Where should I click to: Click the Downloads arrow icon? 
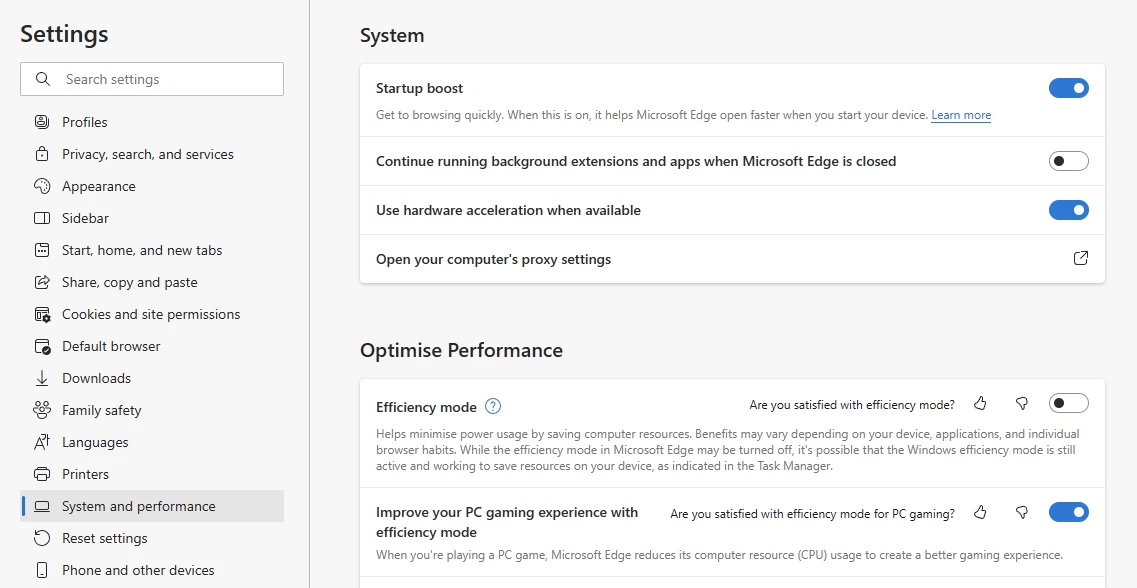42,378
